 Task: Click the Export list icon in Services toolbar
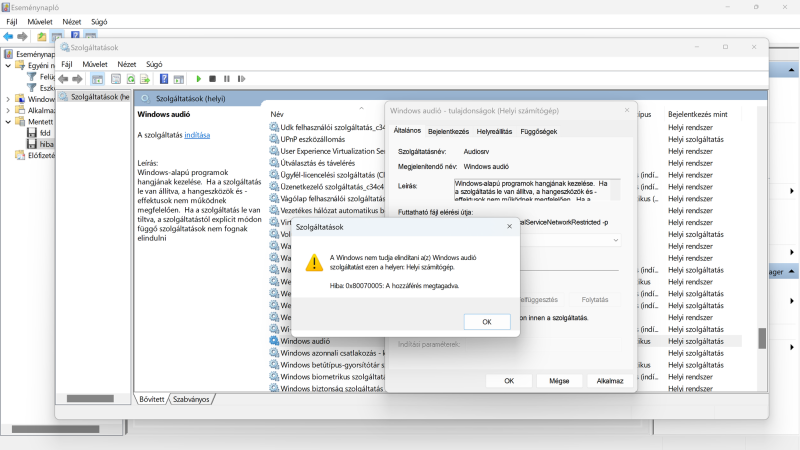[145, 79]
